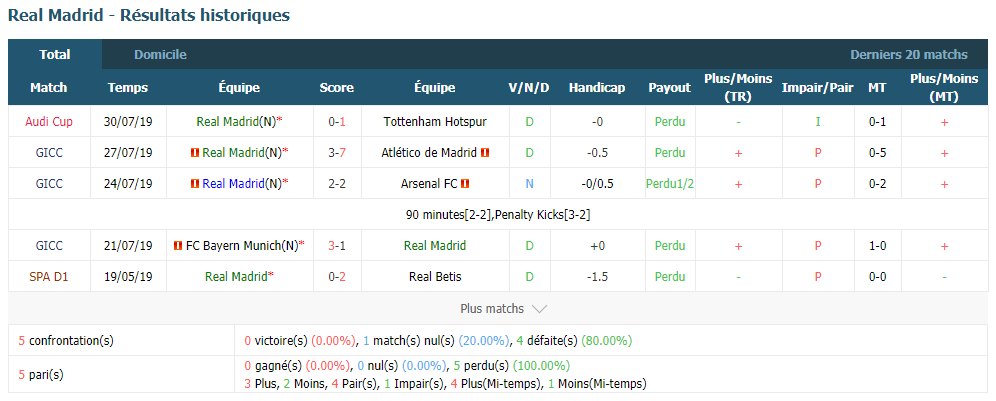Open SPA D1 league link

(49, 276)
